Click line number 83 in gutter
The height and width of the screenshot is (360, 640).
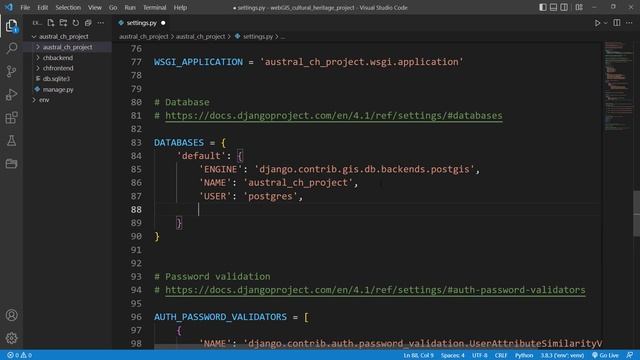coord(136,142)
